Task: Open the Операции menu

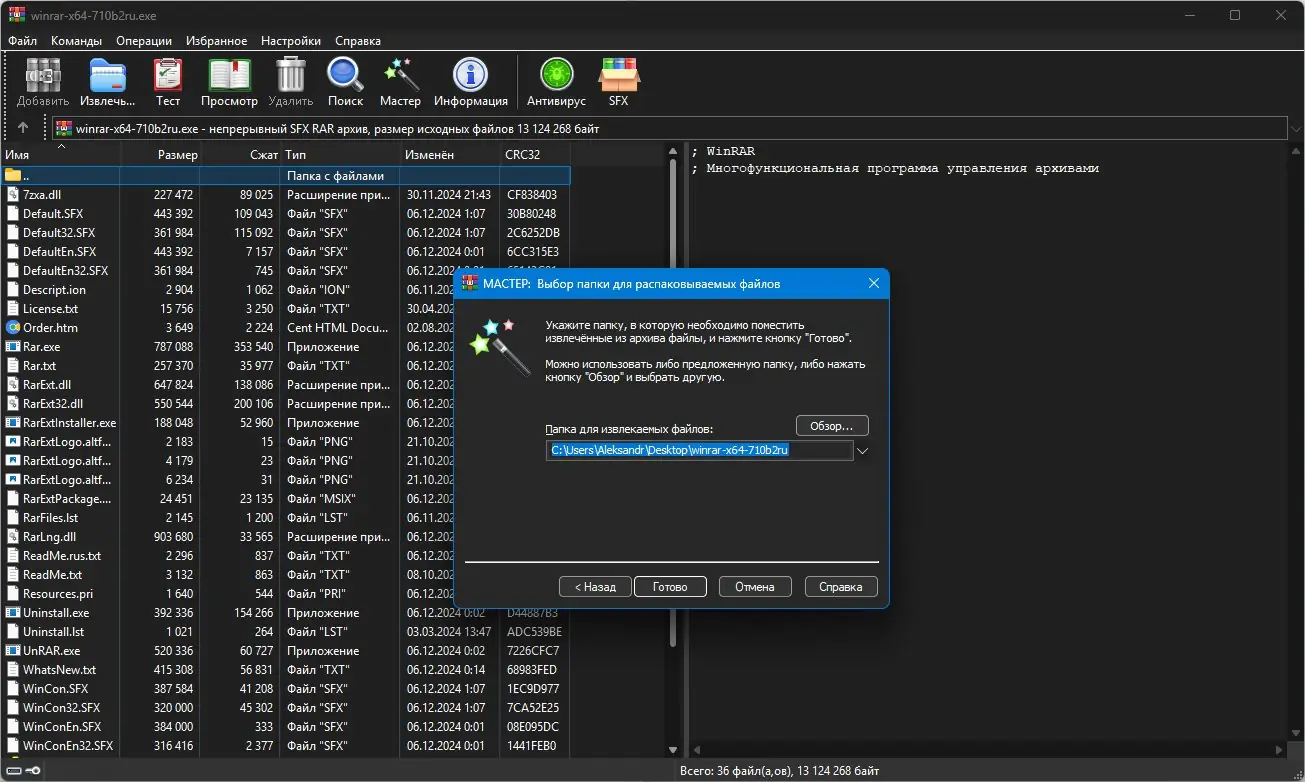Action: coord(144,41)
